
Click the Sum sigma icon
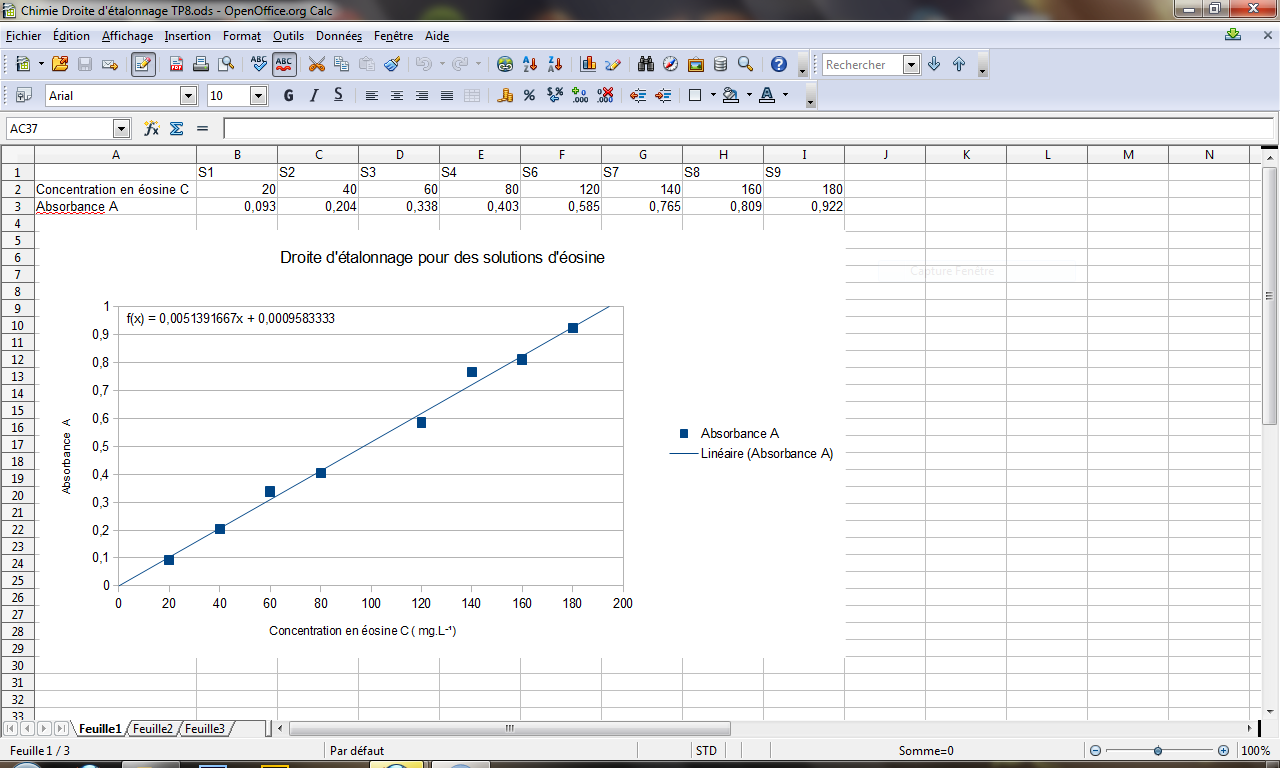pos(177,129)
